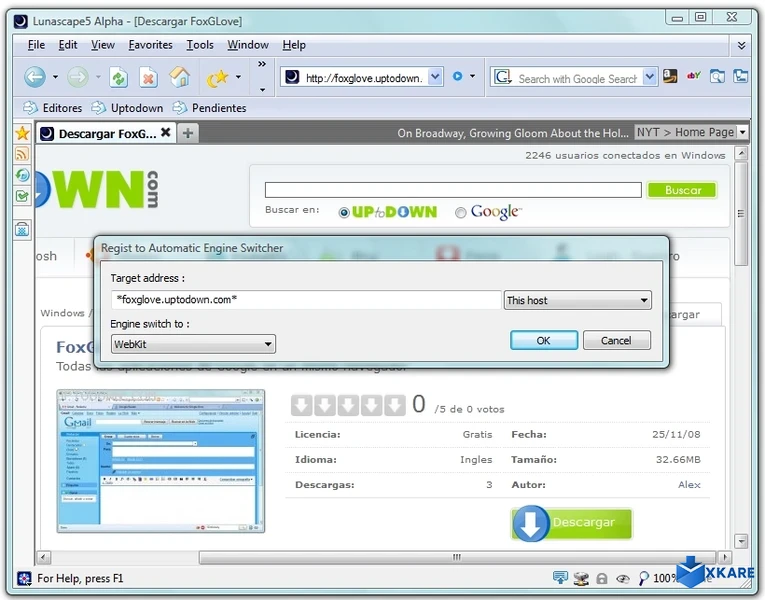Click the popup blocker status bar icon
This screenshot has width=765, height=600.
(560, 578)
